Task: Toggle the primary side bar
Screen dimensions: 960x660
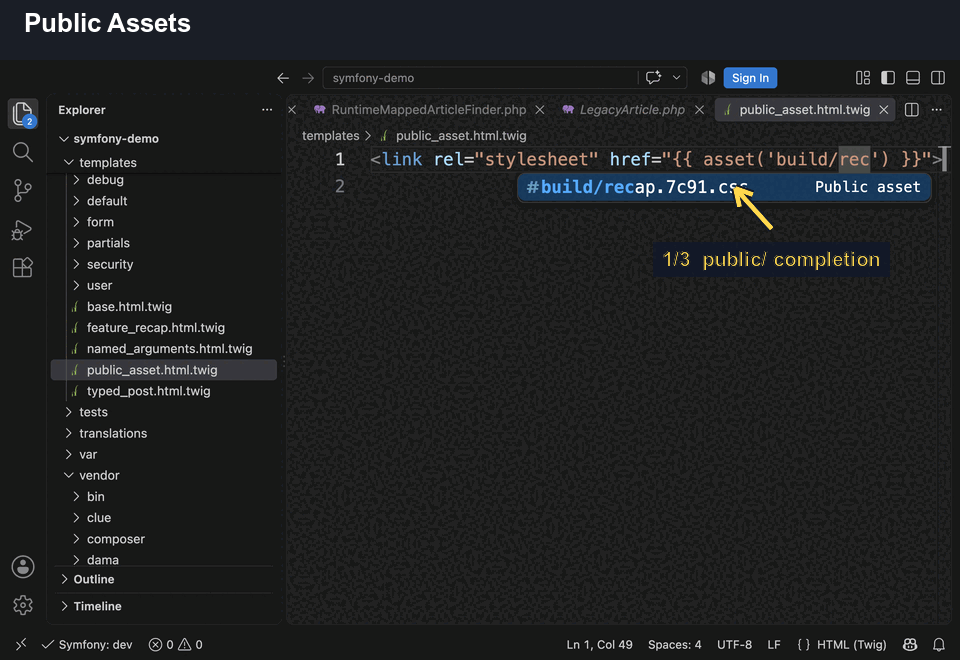Action: 888,78
